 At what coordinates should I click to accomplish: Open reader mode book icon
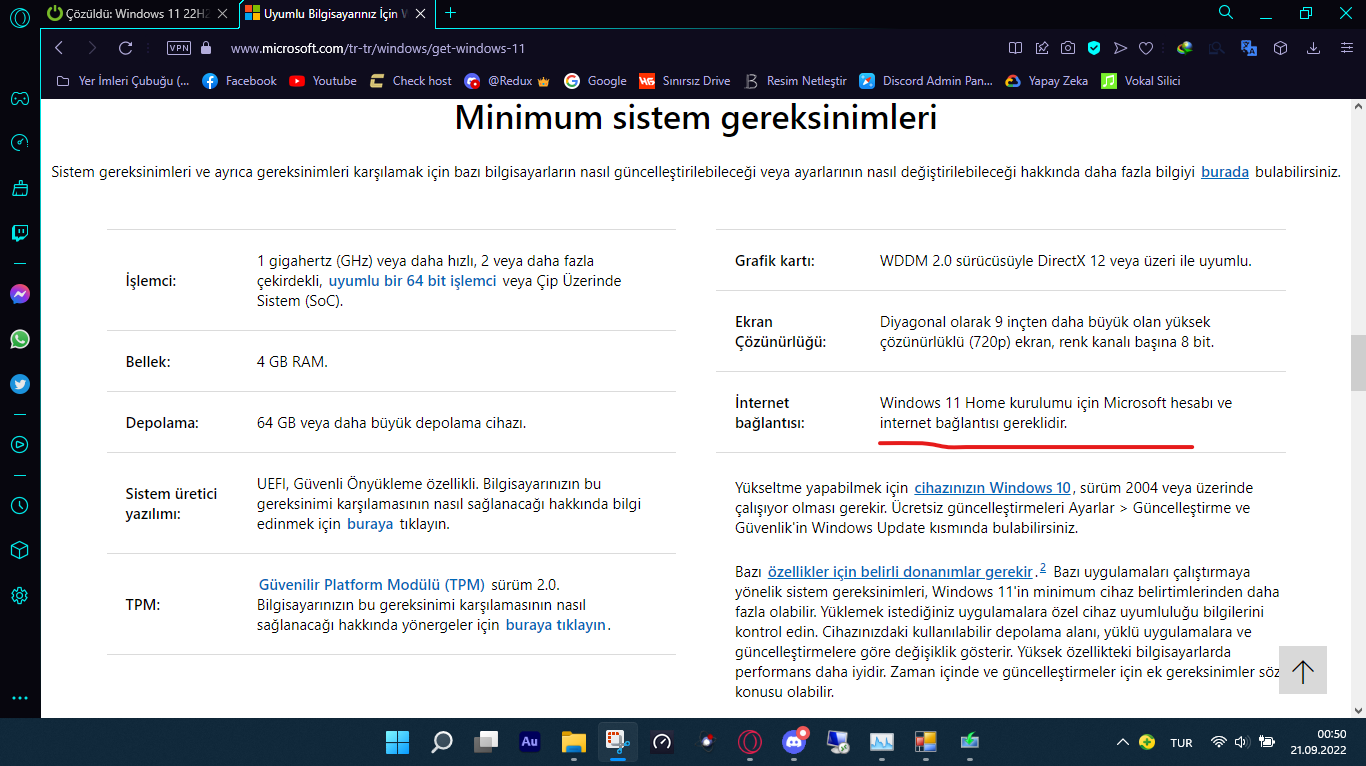(1015, 48)
